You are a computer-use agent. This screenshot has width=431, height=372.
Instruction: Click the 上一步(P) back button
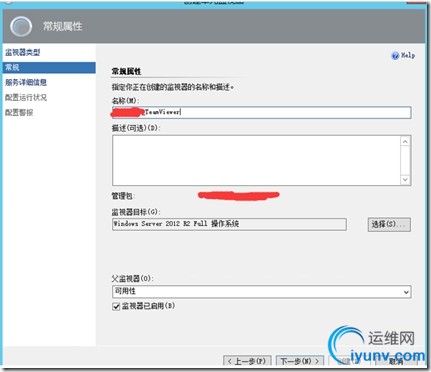pos(247,361)
